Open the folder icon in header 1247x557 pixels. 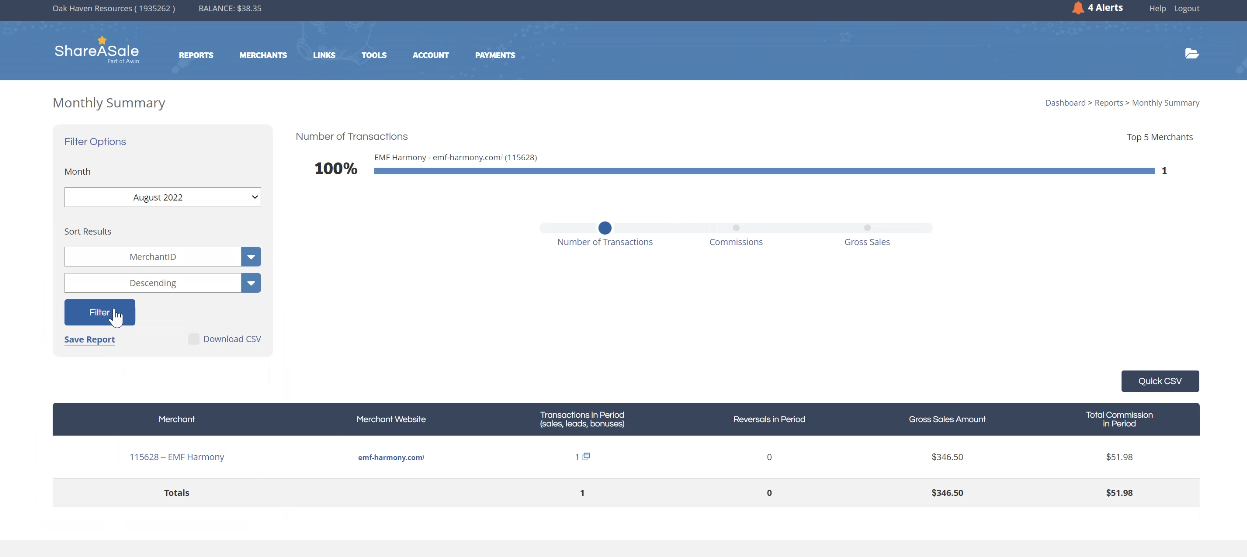click(1191, 54)
